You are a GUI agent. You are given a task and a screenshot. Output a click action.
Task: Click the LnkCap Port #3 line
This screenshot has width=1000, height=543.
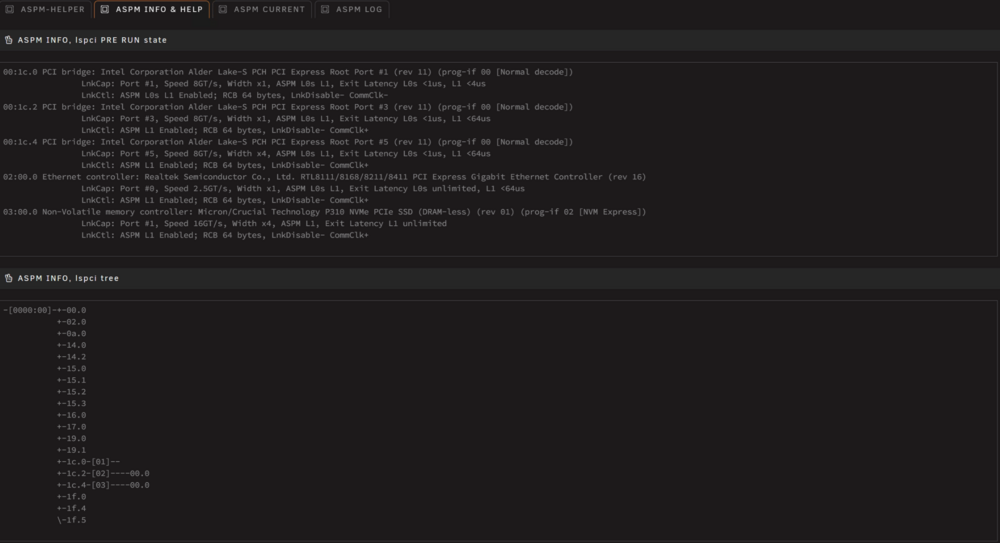point(286,119)
